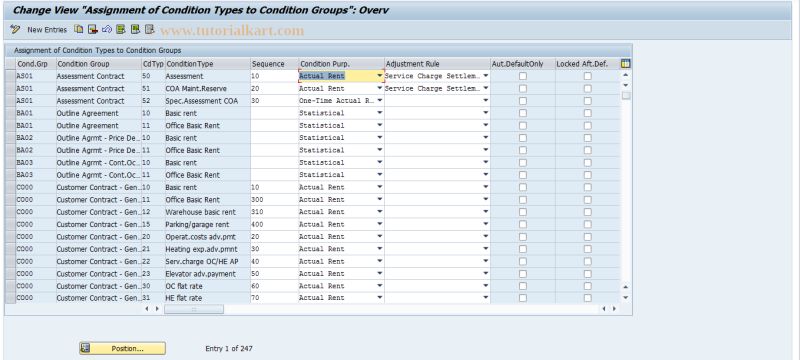Screen dimensions: 800x360
Task: Click the Adjustment Rule column header
Action: tap(437, 64)
